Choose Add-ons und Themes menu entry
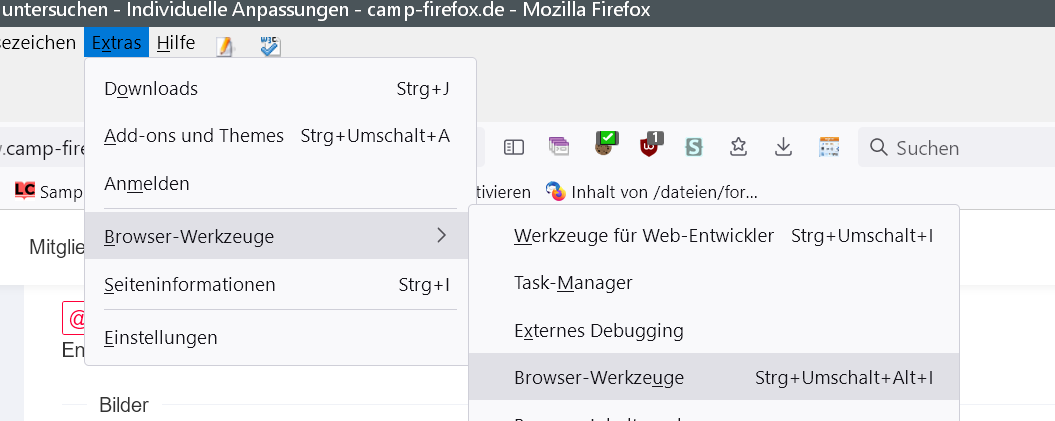 point(194,135)
